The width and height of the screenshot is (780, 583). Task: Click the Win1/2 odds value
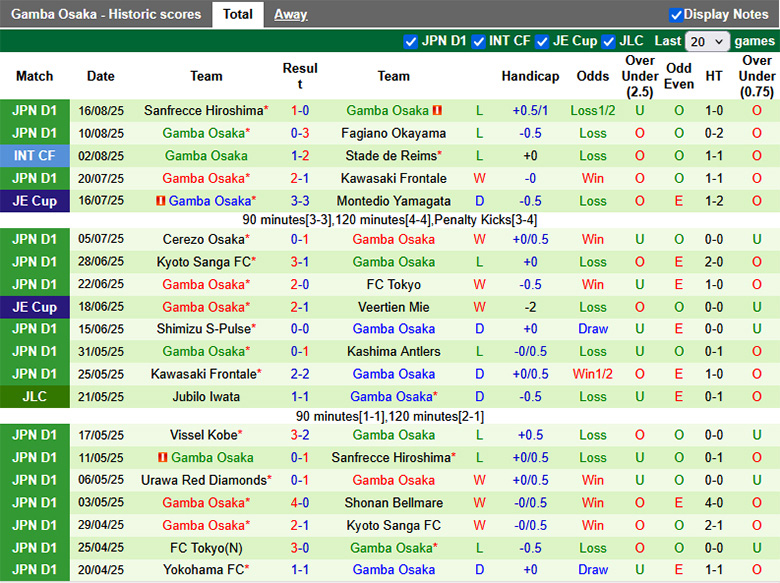592,374
